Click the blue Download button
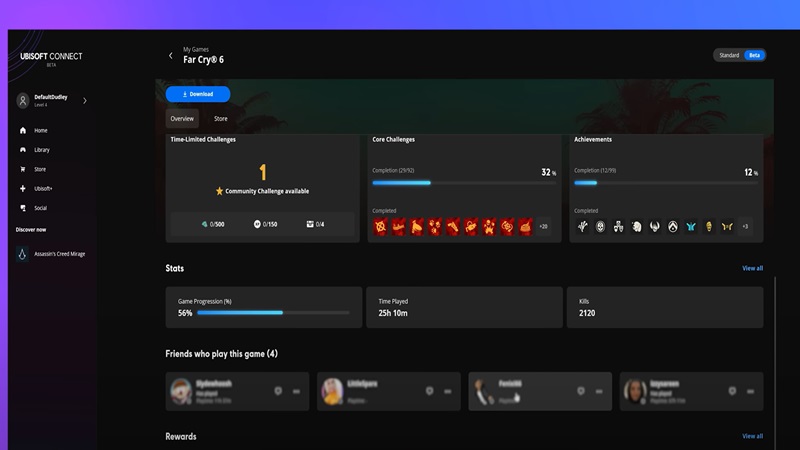 [198, 94]
